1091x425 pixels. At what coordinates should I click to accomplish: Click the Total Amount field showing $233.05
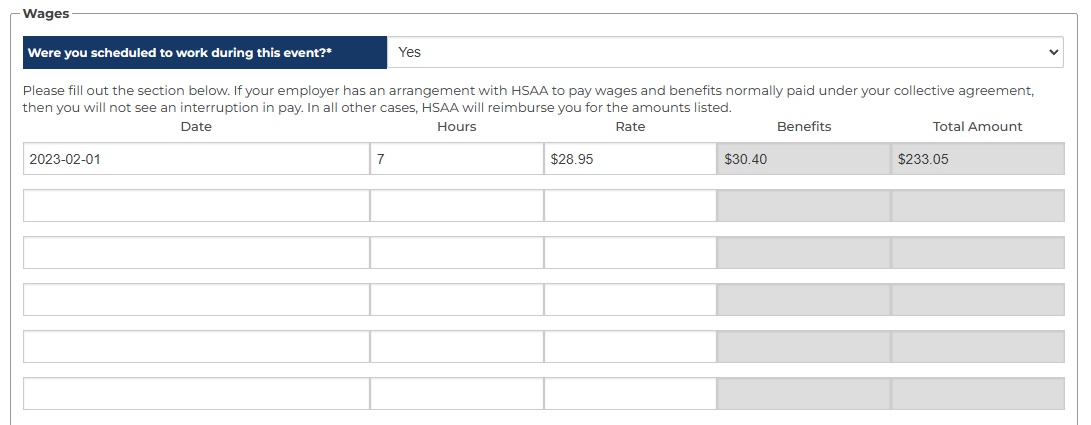pyautogui.click(x=978, y=159)
